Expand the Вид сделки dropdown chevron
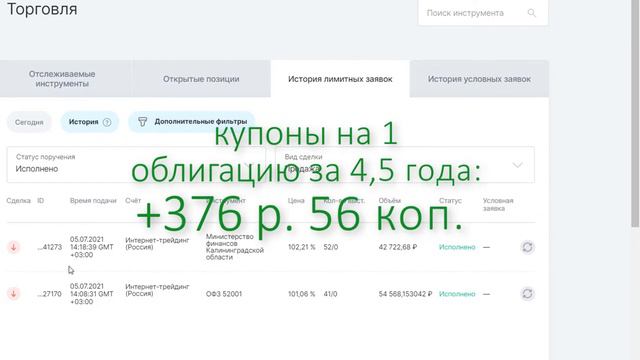Screen dimensions: 640x360 [518, 165]
